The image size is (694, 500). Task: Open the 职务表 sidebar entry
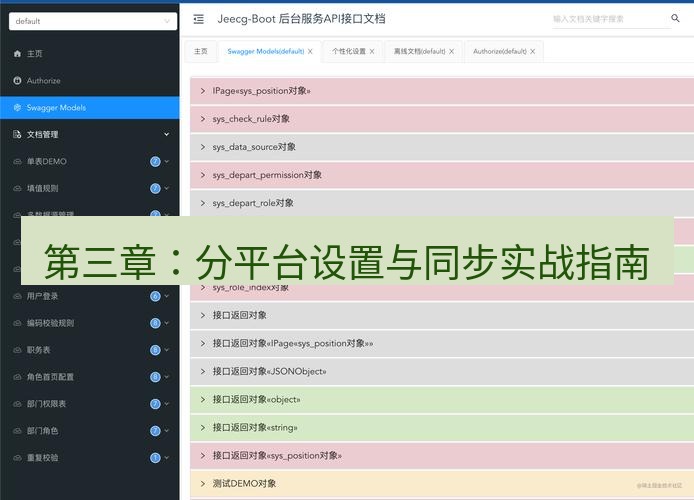[x=90, y=350]
